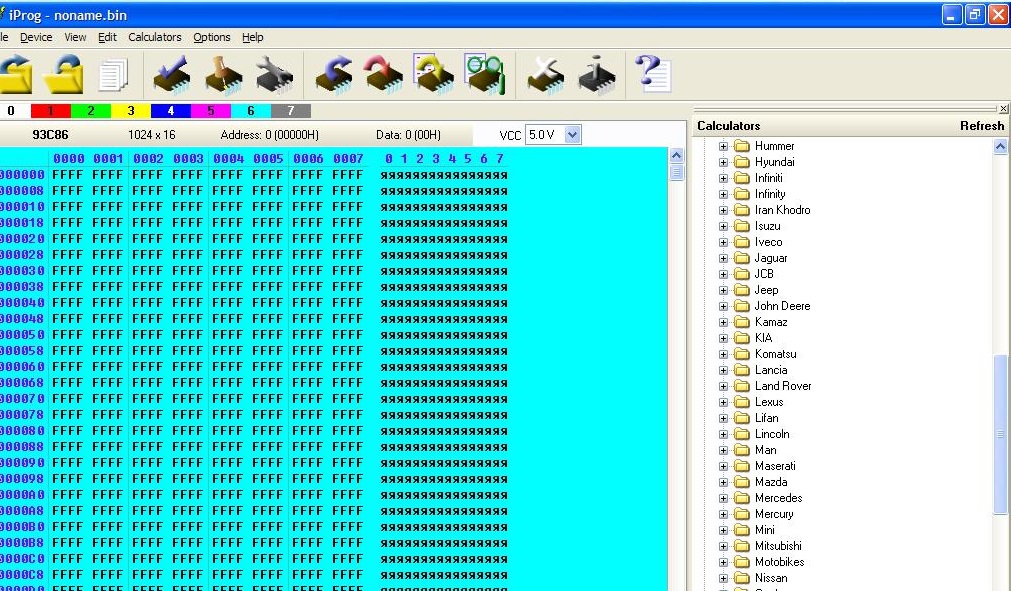
Task: Click the Mitsubishi folder icon
Action: (x=742, y=546)
